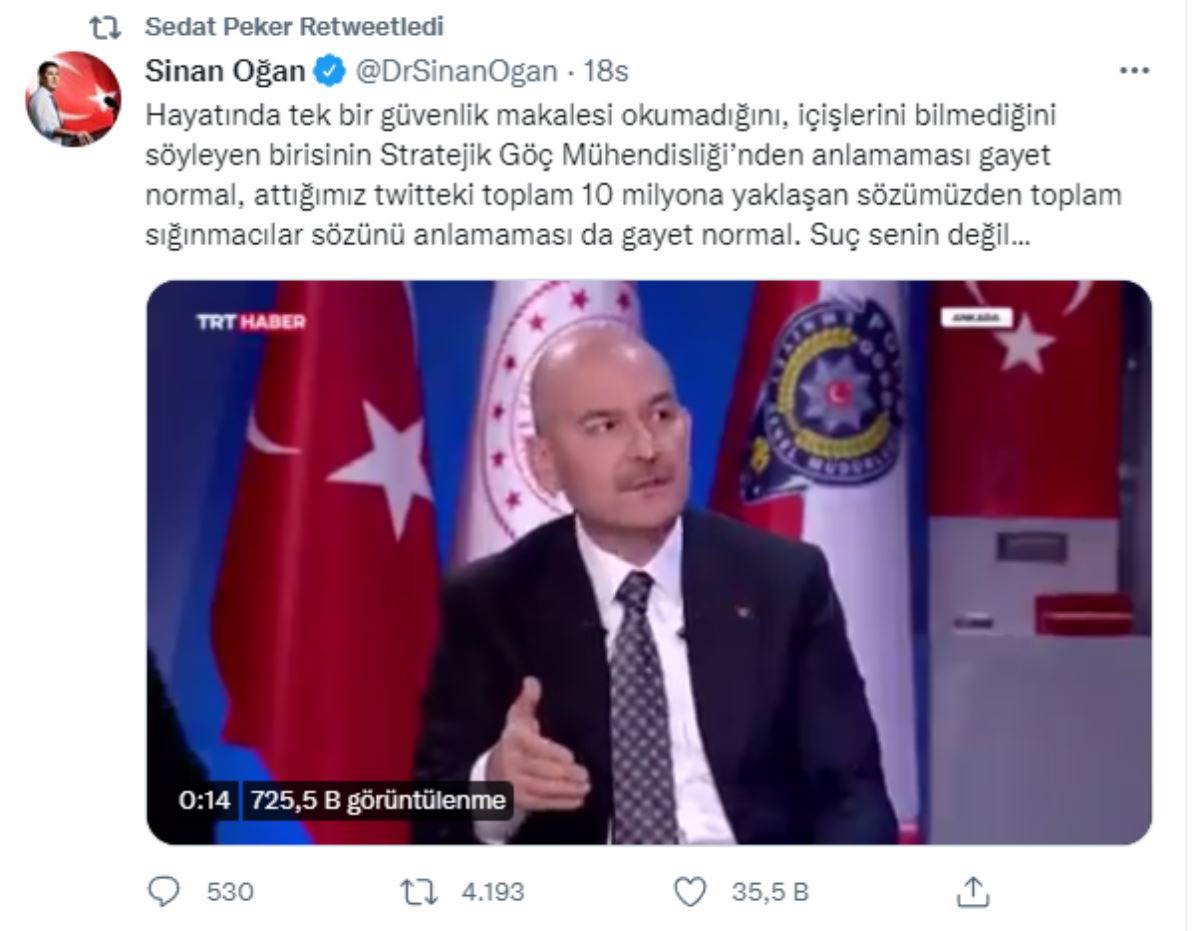Open Sinan Oğan's profile avatar
Viewport: 1200px width, 931px height.
click(x=72, y=100)
